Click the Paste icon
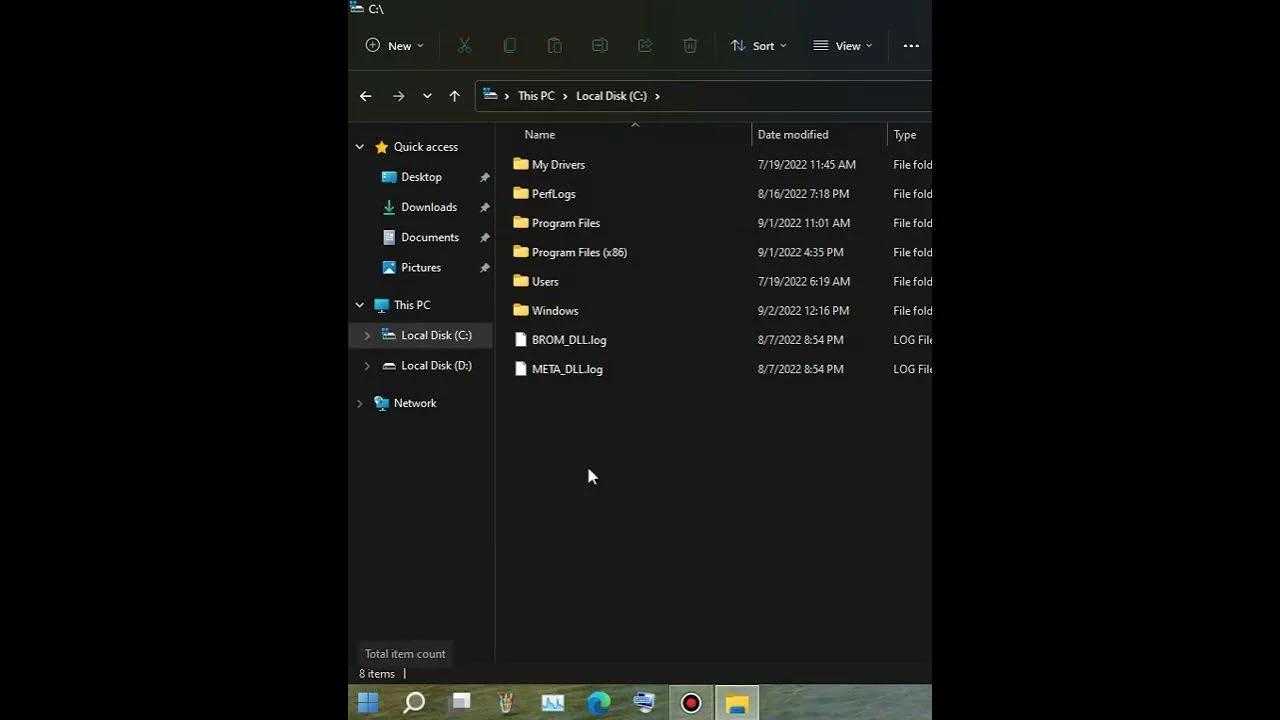The width and height of the screenshot is (1280, 720). tap(554, 45)
